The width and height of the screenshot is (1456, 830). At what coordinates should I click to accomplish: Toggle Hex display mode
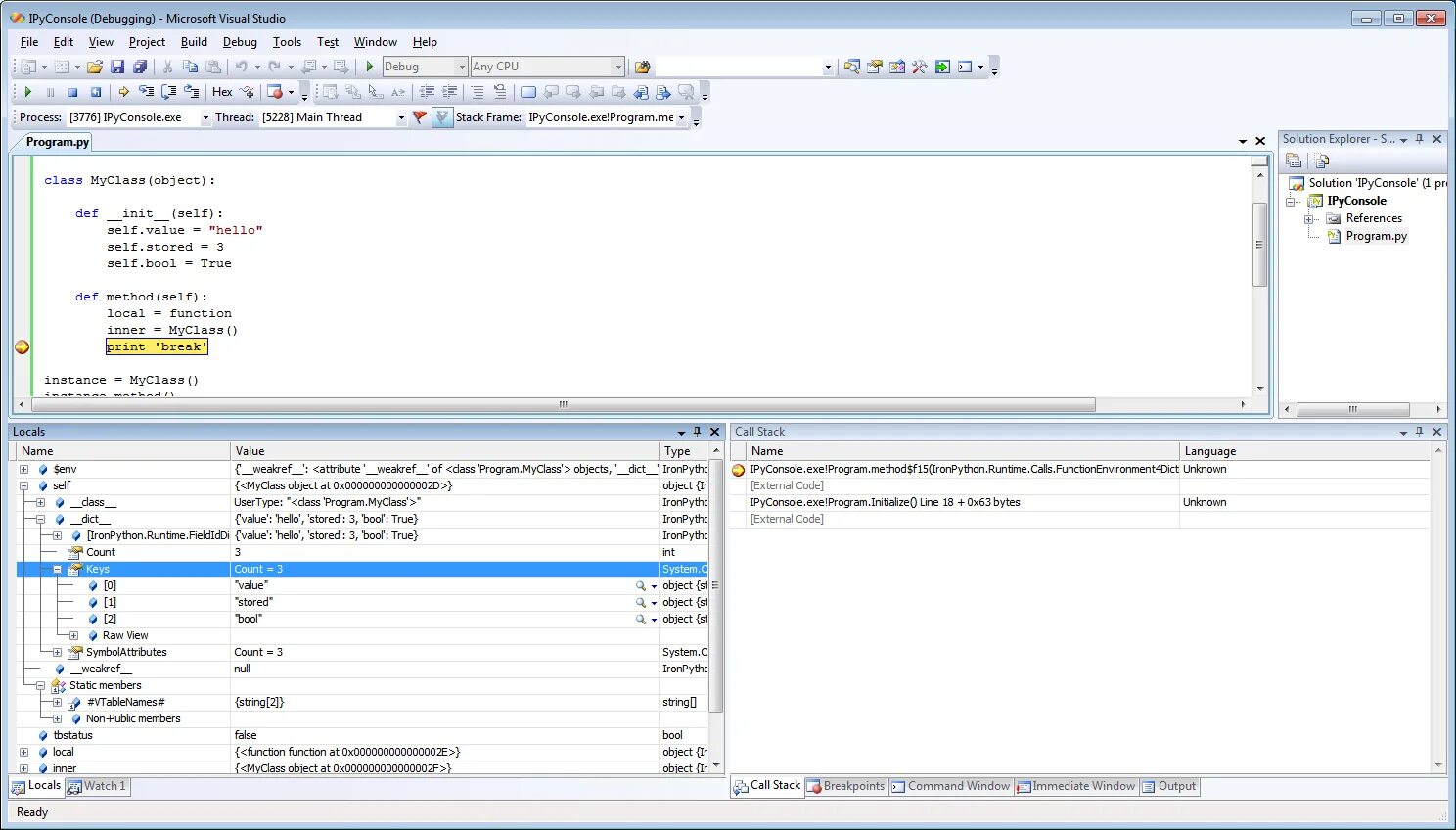(x=222, y=92)
